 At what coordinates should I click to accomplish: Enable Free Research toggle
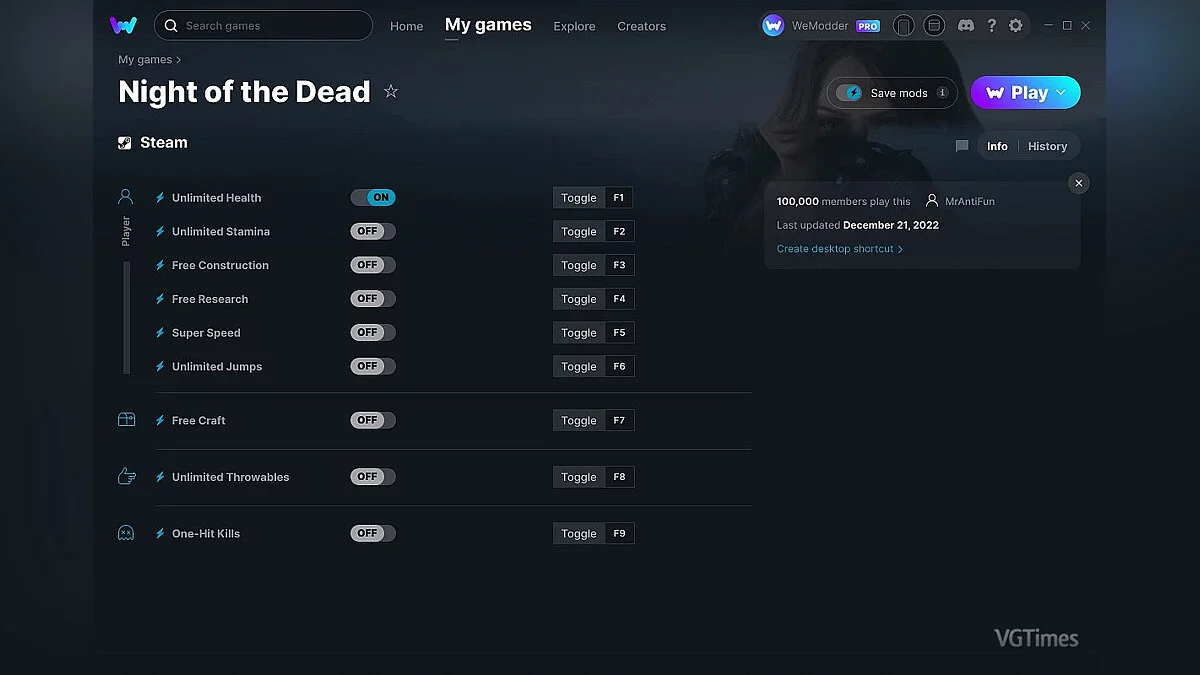[x=373, y=299]
